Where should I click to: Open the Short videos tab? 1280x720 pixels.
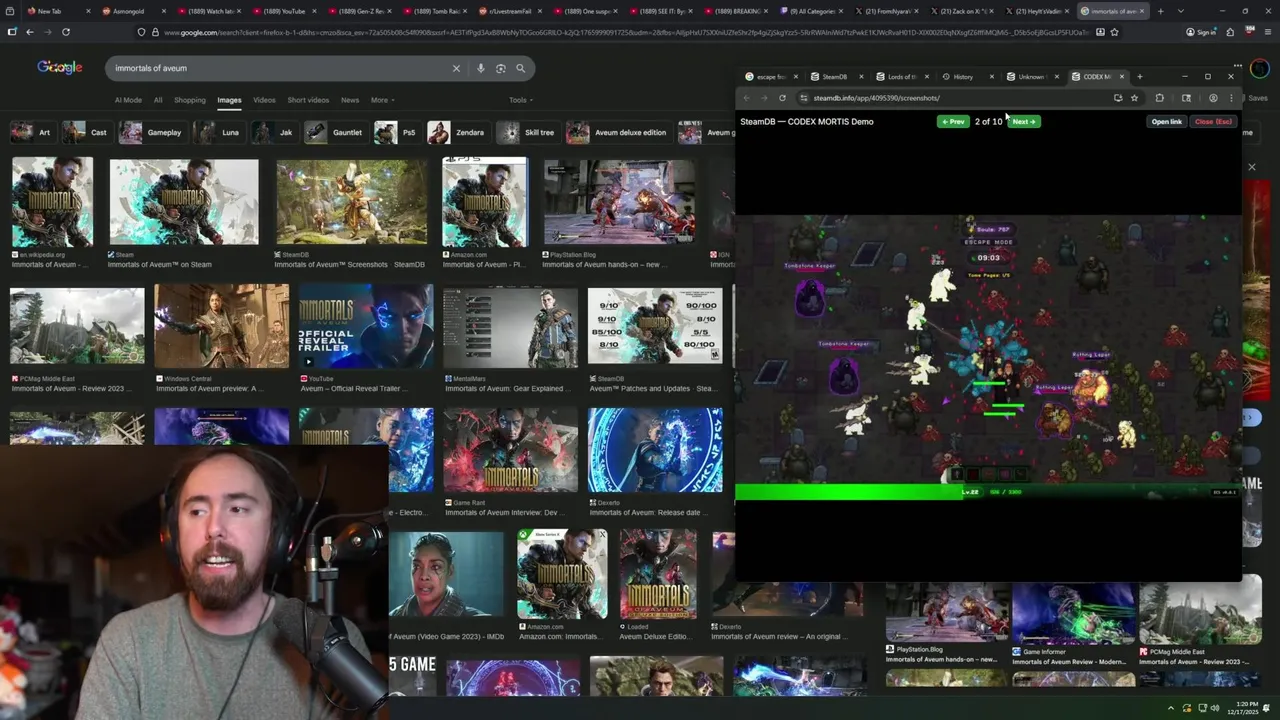pos(308,100)
